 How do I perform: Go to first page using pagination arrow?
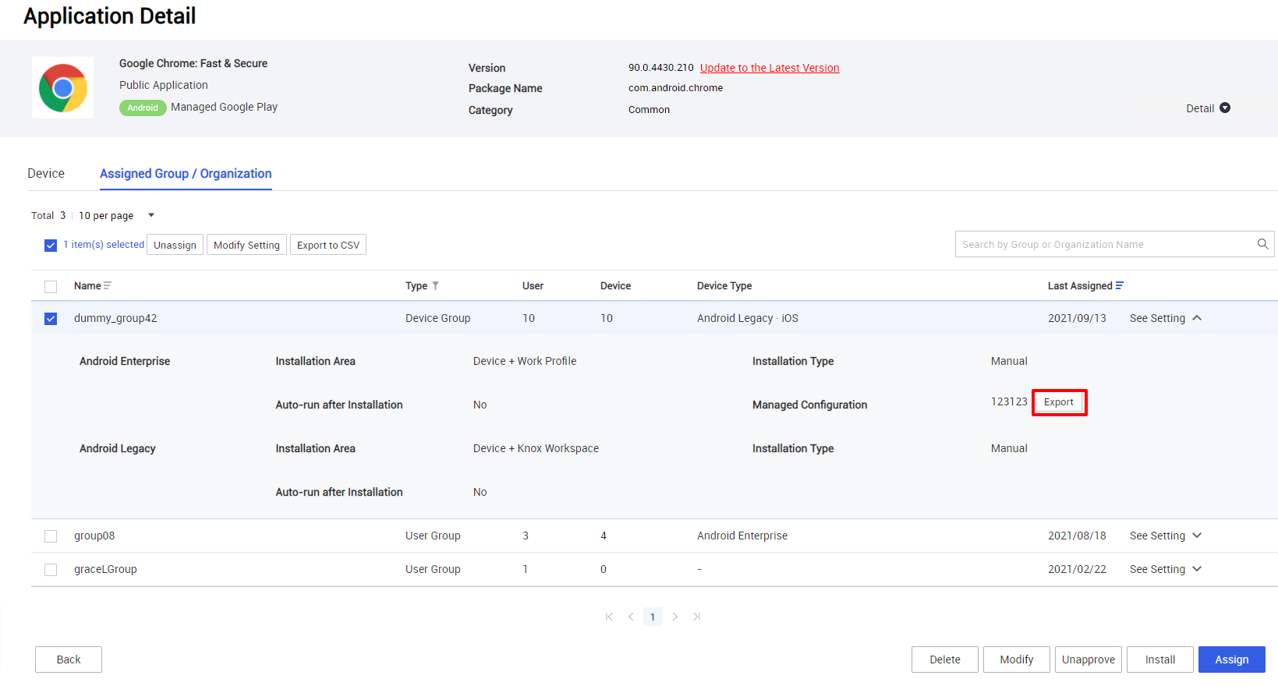[x=608, y=617]
